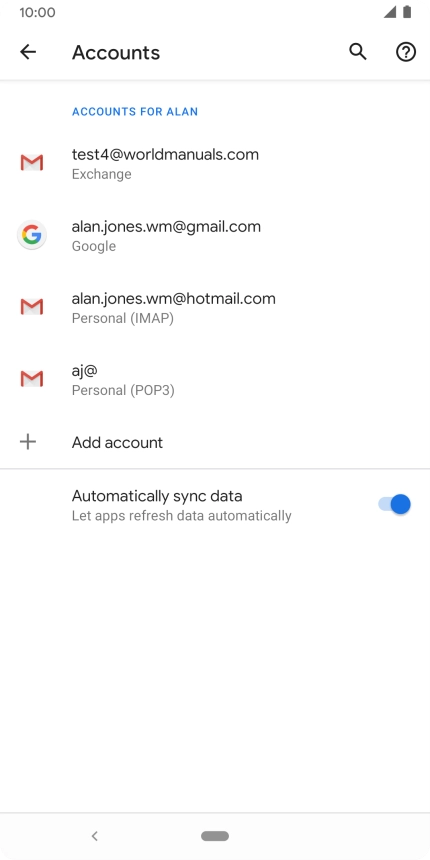The height and width of the screenshot is (860, 430).
Task: Tap Gmail icon for test4@worldmanuals.com
Action: pyautogui.click(x=32, y=163)
